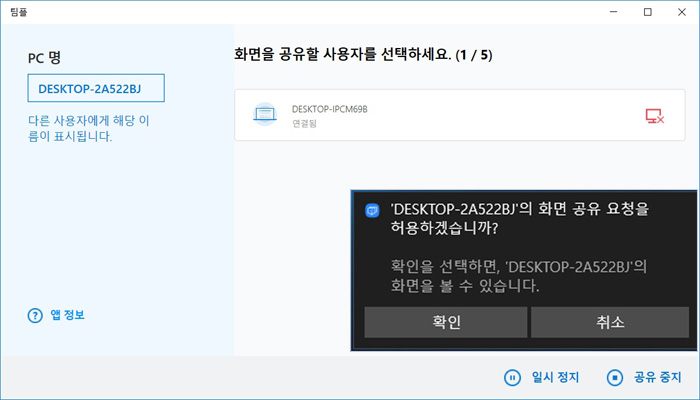Screen dimensions: 700x400
Task: Open the 앱 정보 link
Action: pyautogui.click(x=69, y=315)
